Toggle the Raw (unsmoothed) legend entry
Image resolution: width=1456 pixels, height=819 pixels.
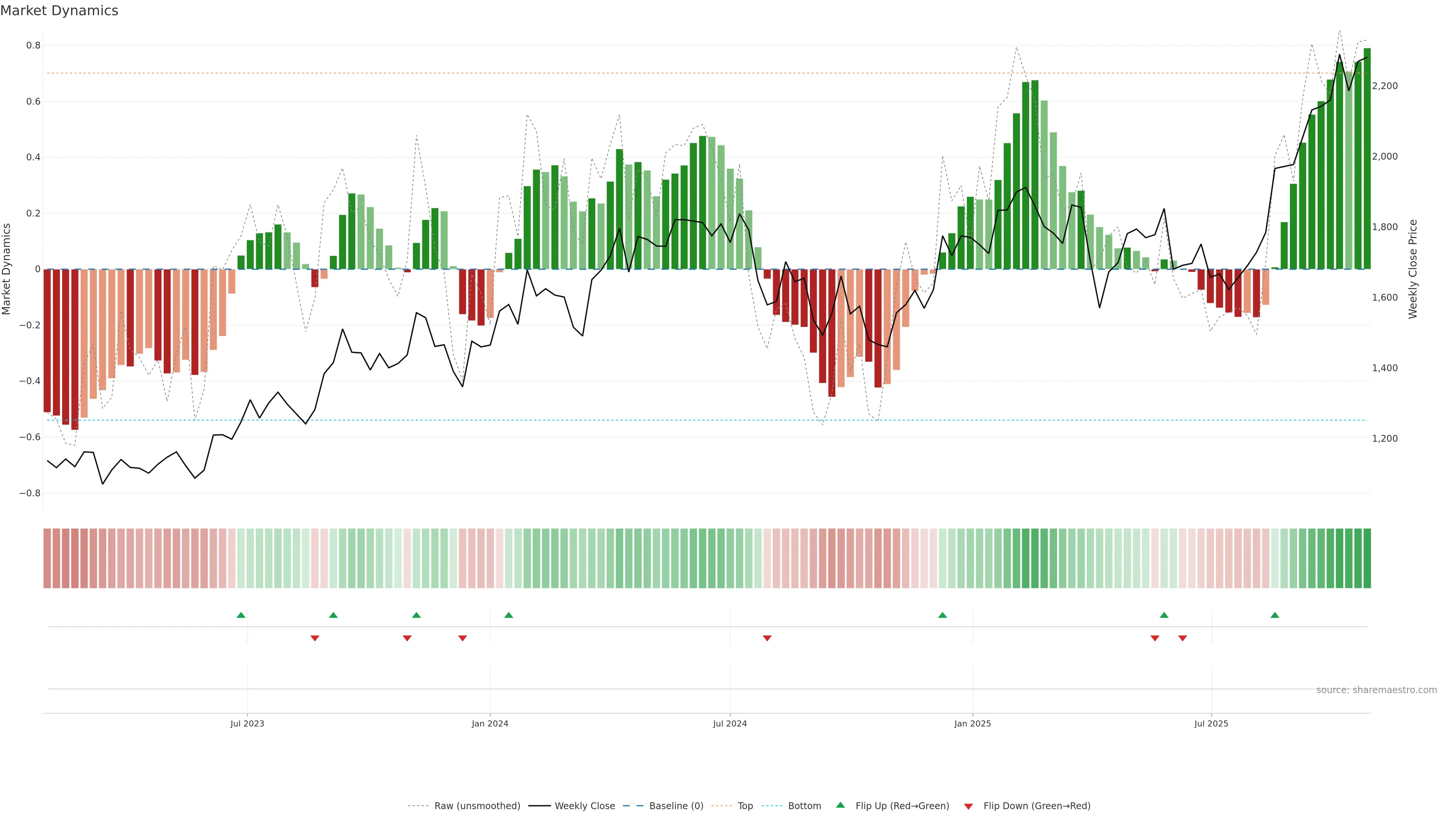[x=477, y=806]
